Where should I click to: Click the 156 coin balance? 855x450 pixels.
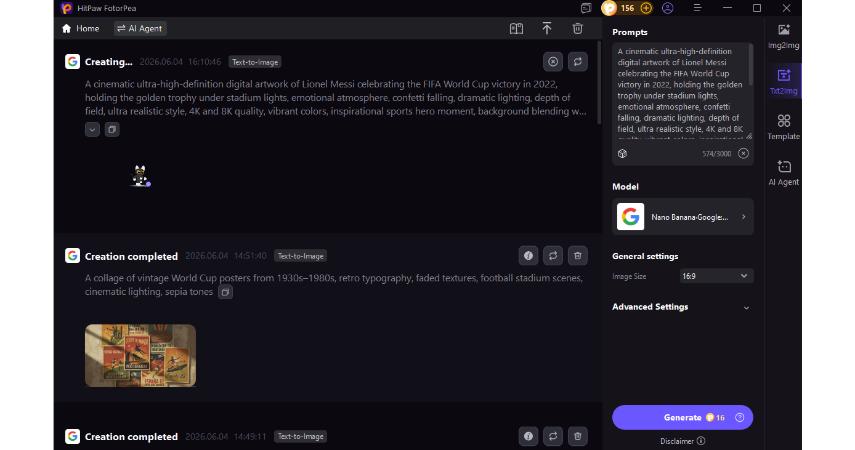point(627,8)
